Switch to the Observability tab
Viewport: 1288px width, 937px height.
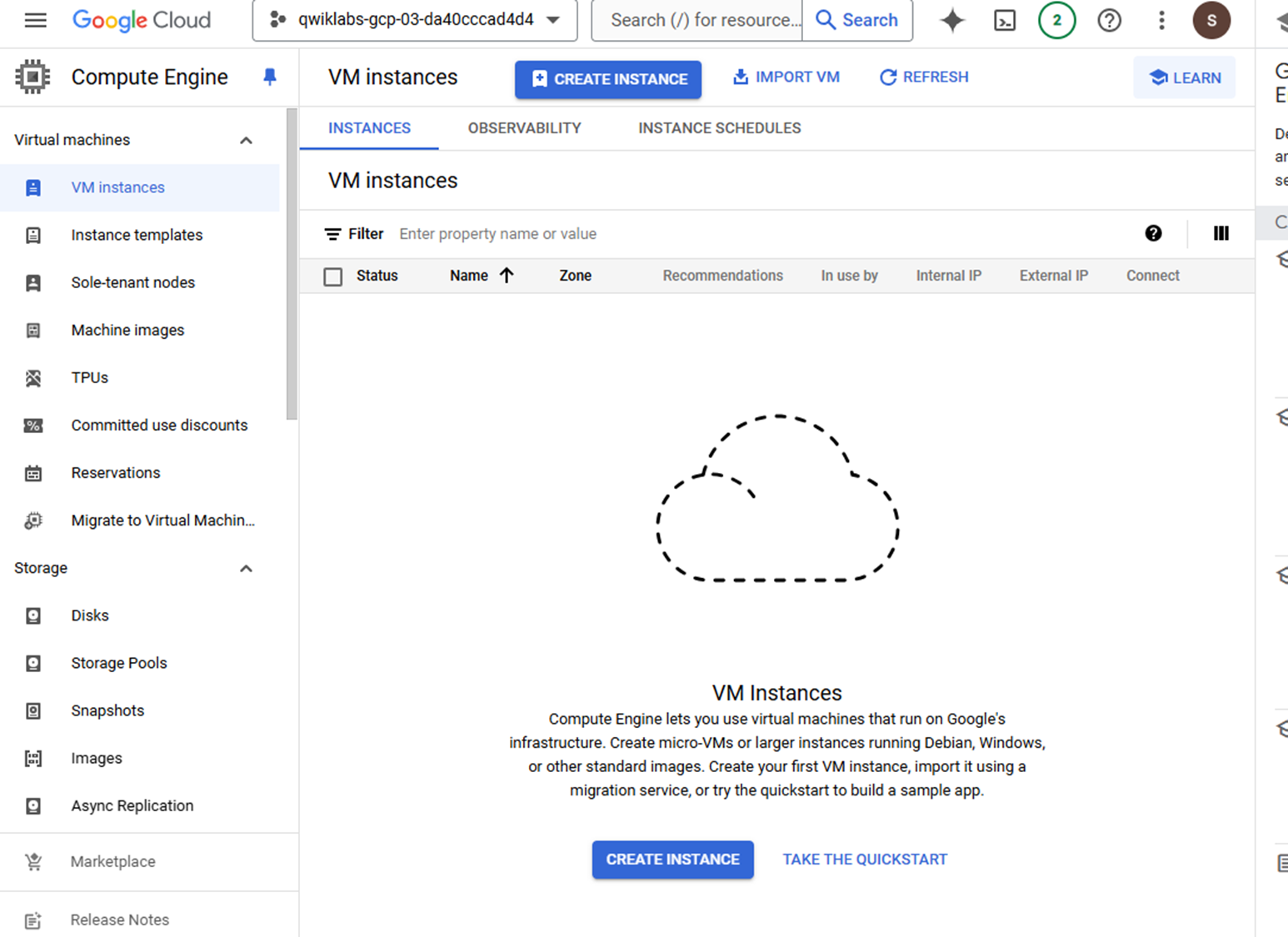point(524,128)
